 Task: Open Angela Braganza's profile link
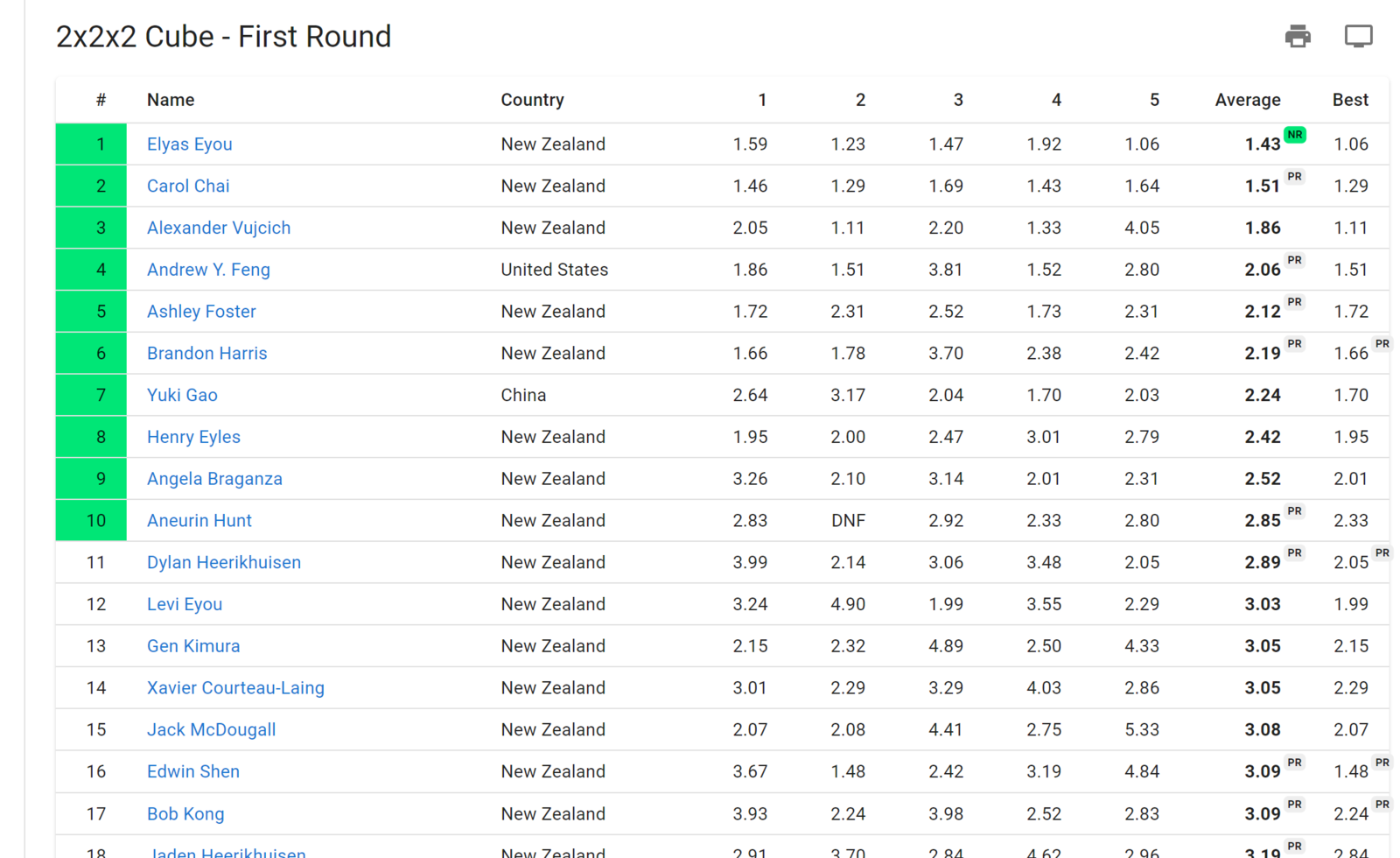[214, 479]
